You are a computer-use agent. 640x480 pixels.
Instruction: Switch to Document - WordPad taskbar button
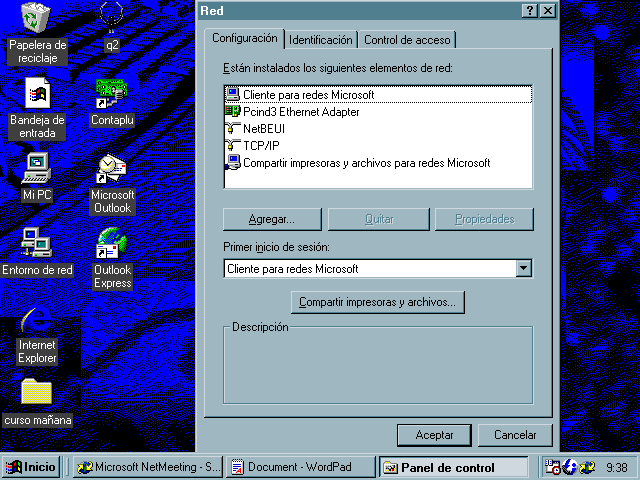pyautogui.click(x=300, y=467)
